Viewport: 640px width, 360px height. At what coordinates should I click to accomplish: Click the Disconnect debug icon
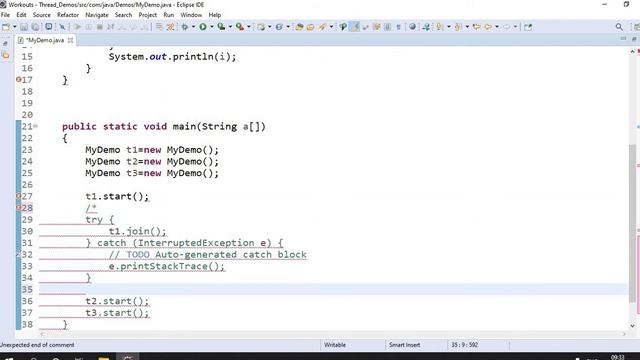pyautogui.click(x=111, y=27)
